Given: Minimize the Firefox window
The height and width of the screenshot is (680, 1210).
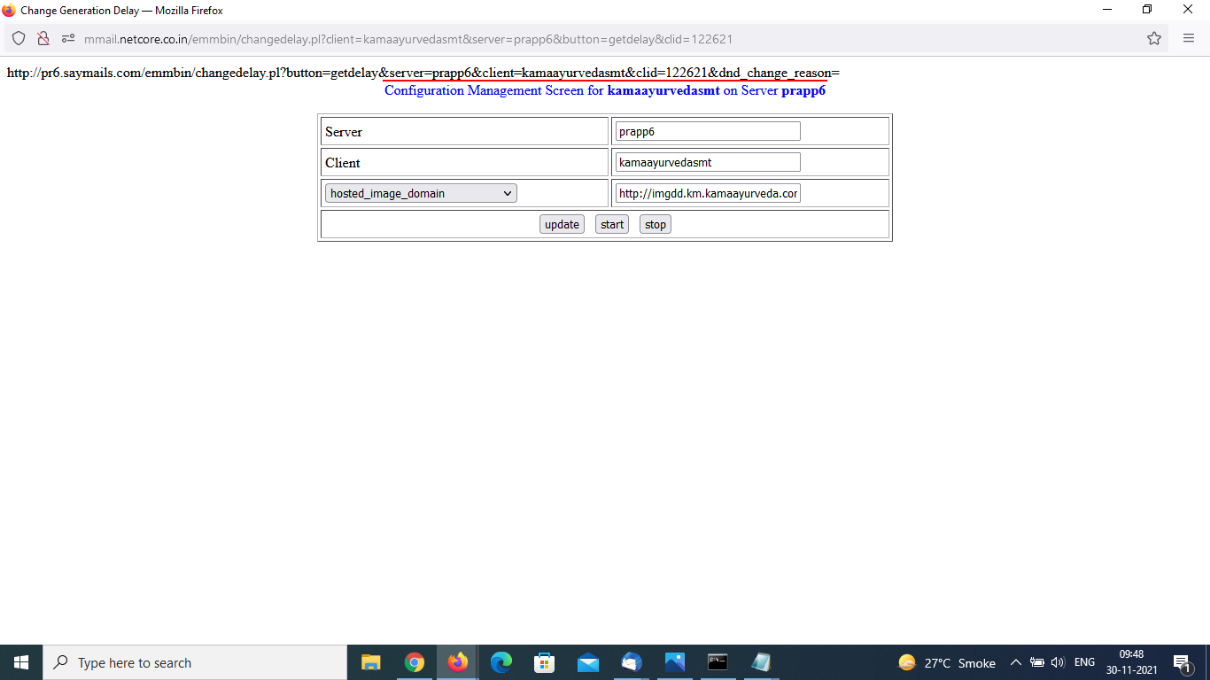Looking at the screenshot, I should tap(1107, 10).
